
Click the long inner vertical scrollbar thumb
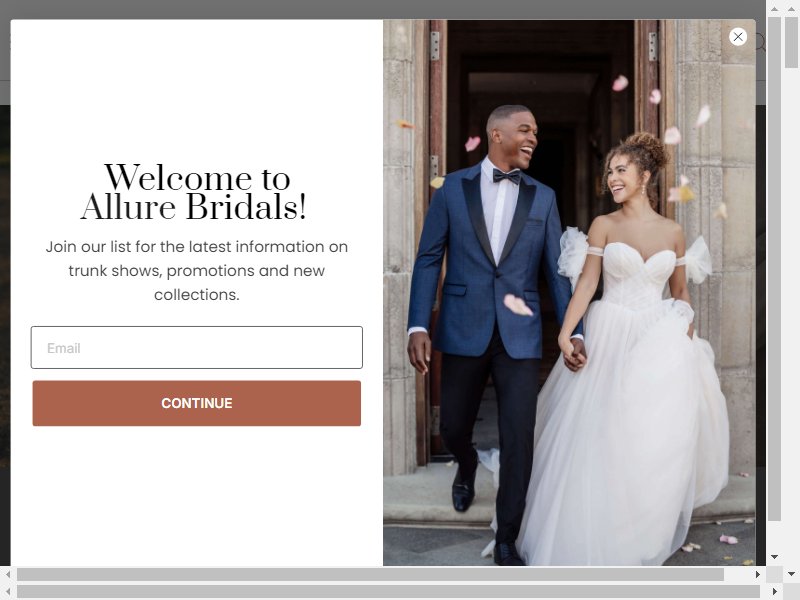click(774, 268)
